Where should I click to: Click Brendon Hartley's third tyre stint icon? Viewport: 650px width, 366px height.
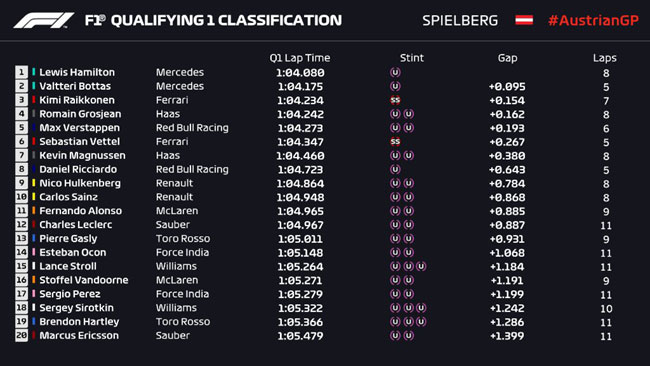(421, 322)
